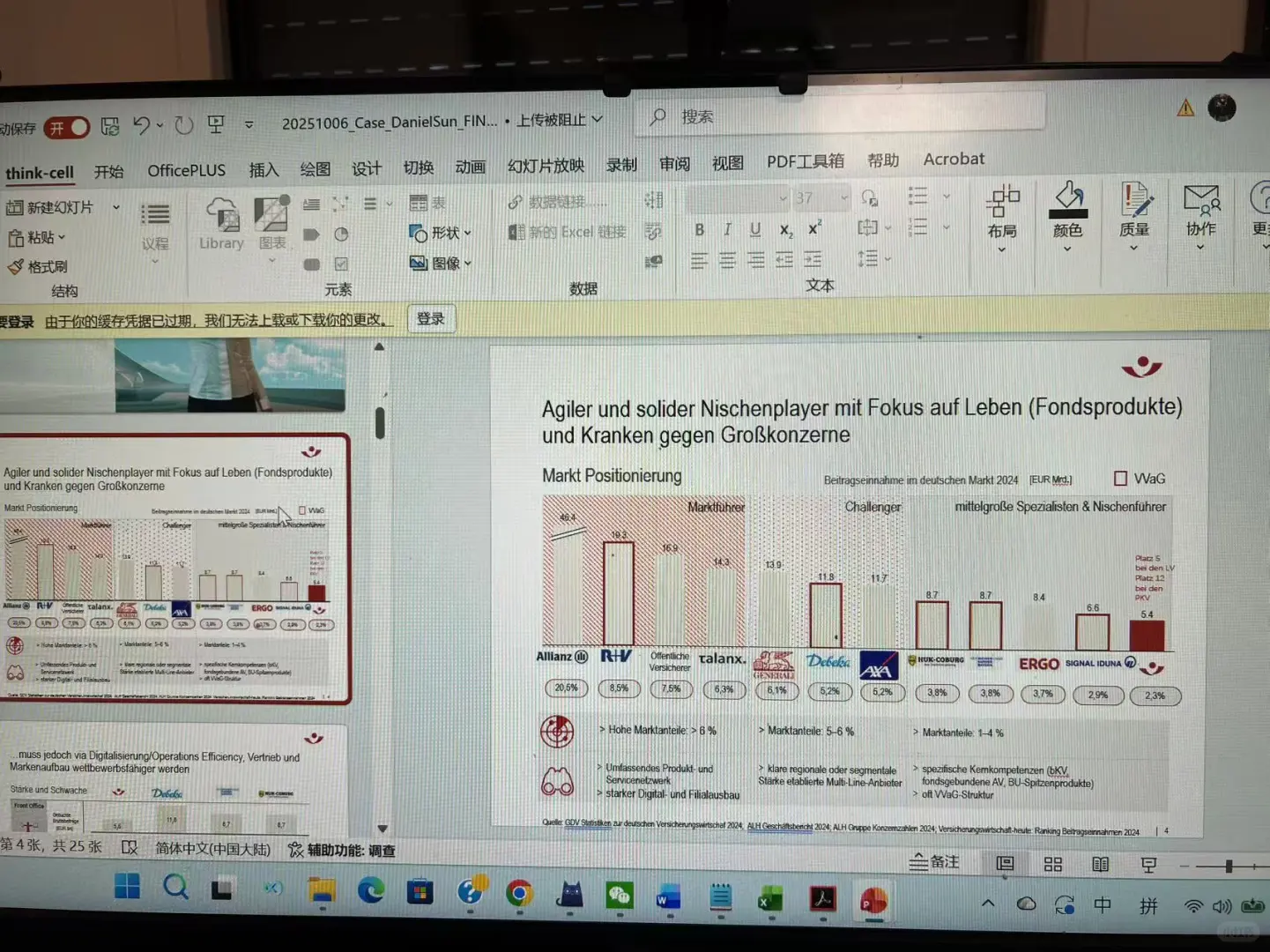Click the yellow warning triangle icon
The height and width of the screenshot is (952, 1270).
(x=1185, y=108)
